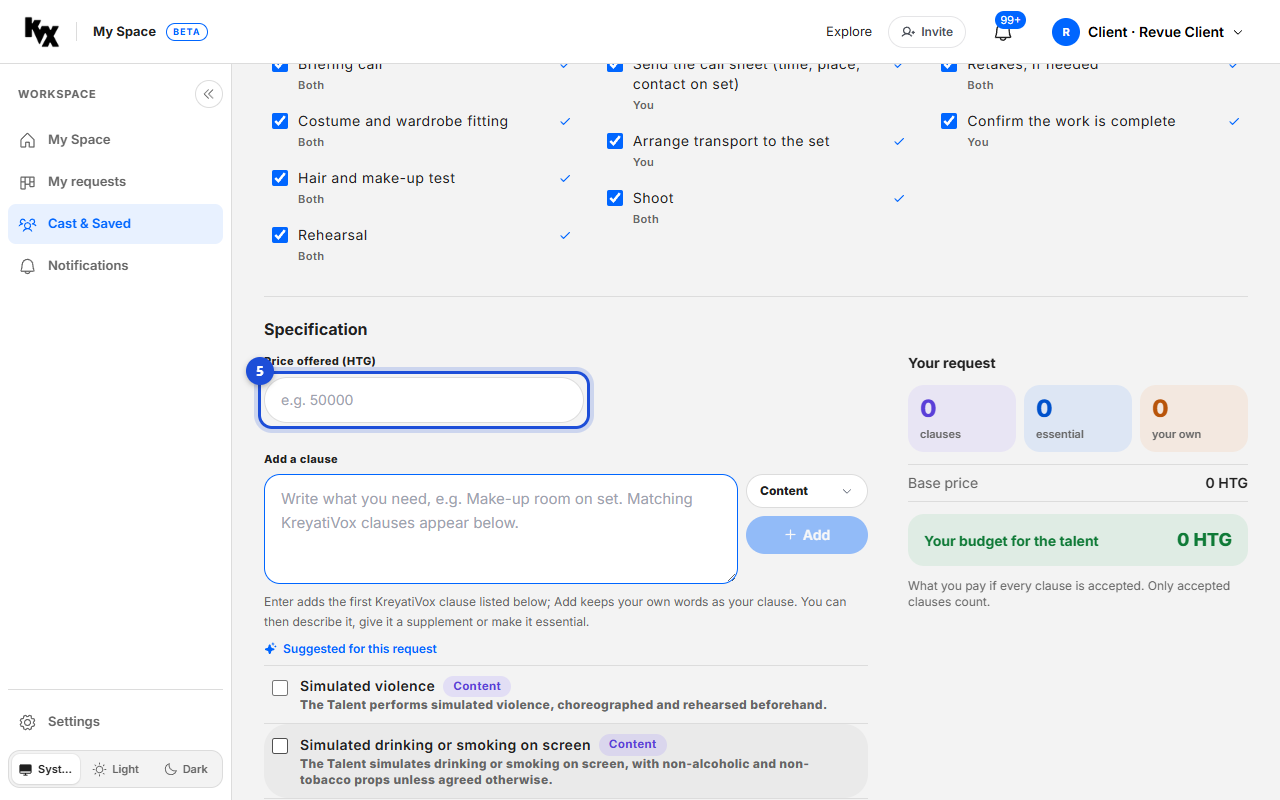Click into the Add a clause text area

coord(501,529)
